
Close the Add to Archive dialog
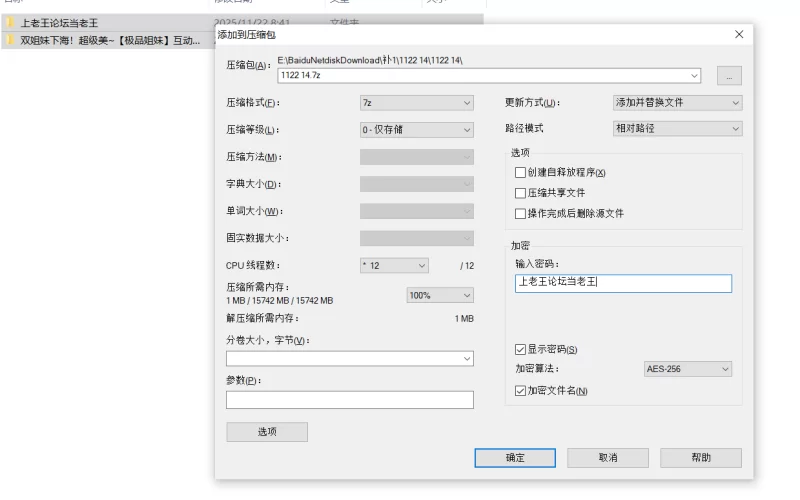pos(739,34)
